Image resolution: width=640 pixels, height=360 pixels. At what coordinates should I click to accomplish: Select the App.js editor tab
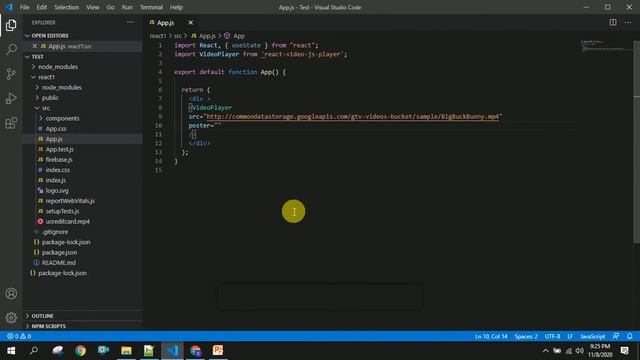(165, 22)
